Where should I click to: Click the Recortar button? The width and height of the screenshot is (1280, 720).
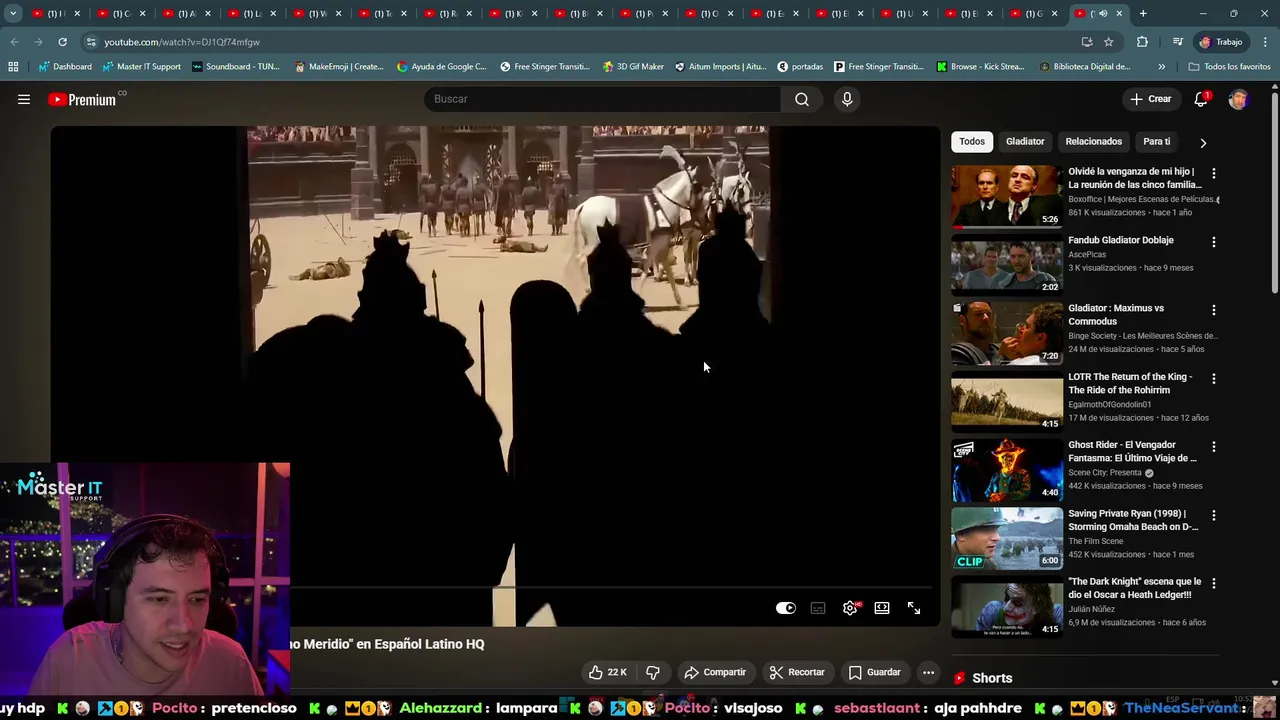797,672
